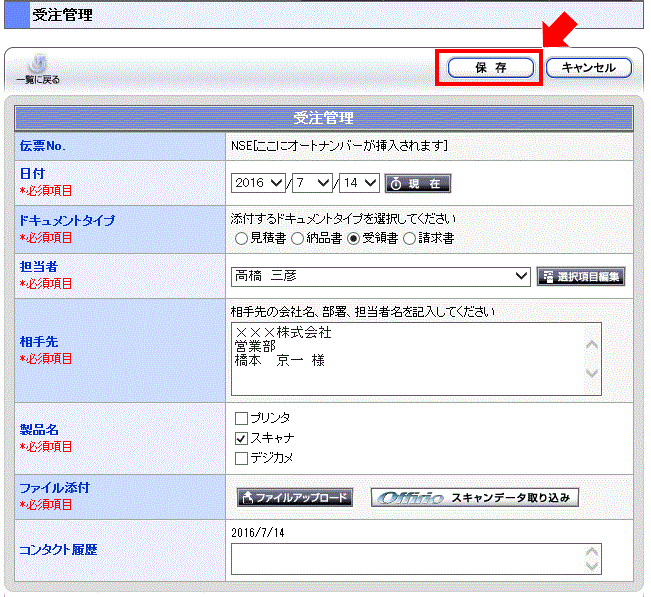Open the year 2016 dropdown
Viewport: 651px width, 597px height.
[x=258, y=183]
